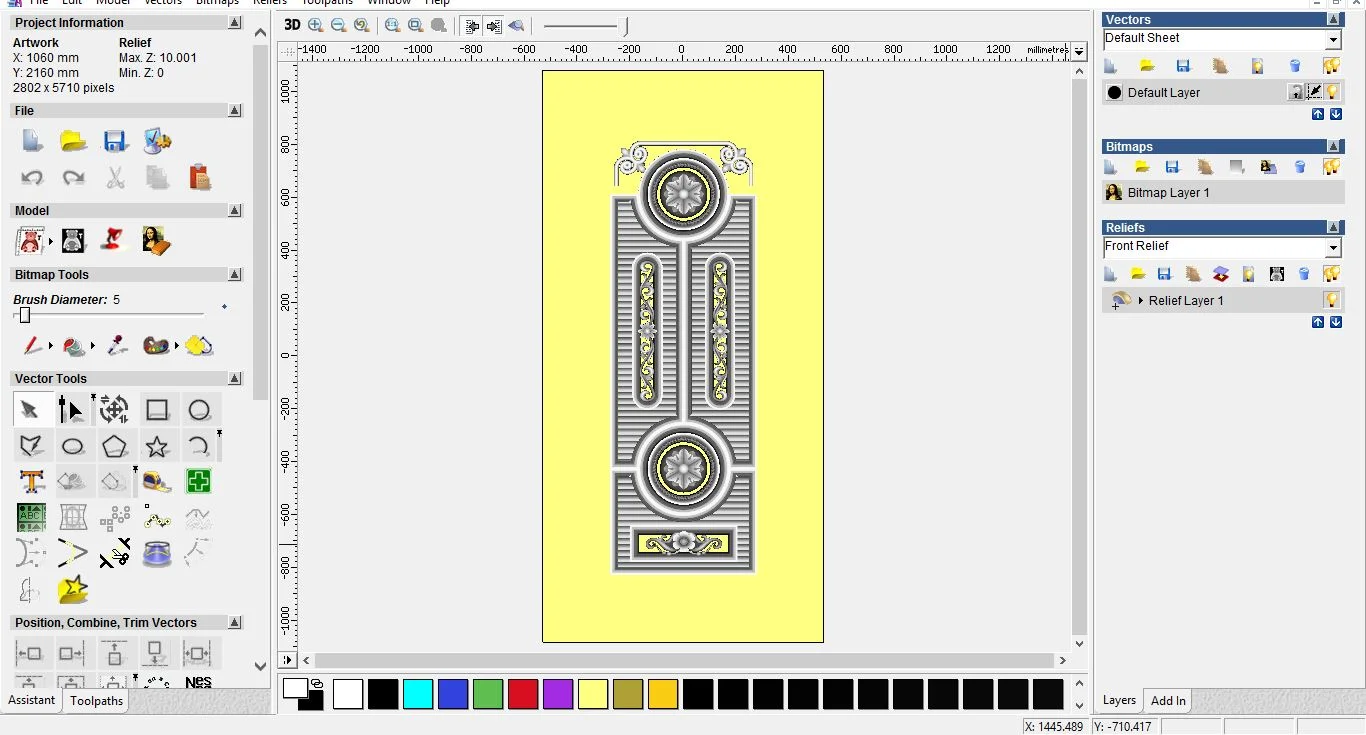Select the Create Rectangle vector tool
The image size is (1366, 735).
point(157,410)
